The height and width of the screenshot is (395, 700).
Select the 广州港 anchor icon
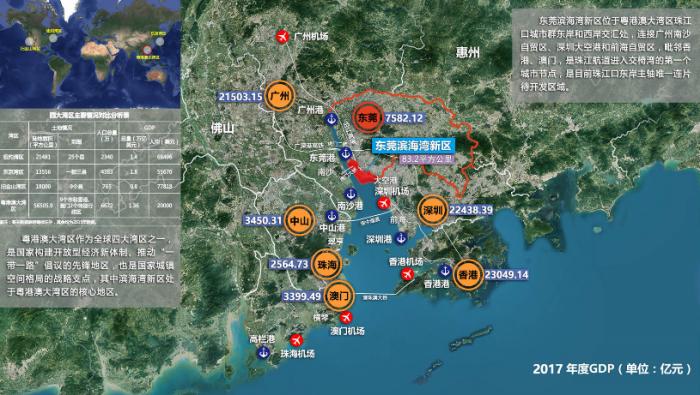pyautogui.click(x=331, y=119)
